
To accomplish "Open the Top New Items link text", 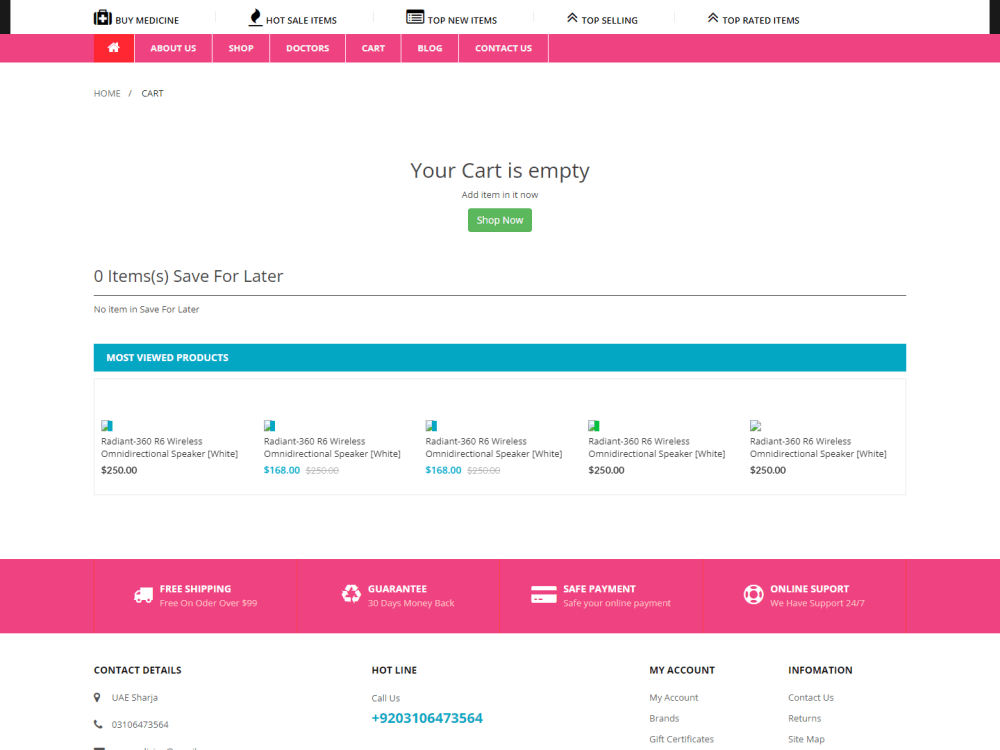I will tap(462, 20).
